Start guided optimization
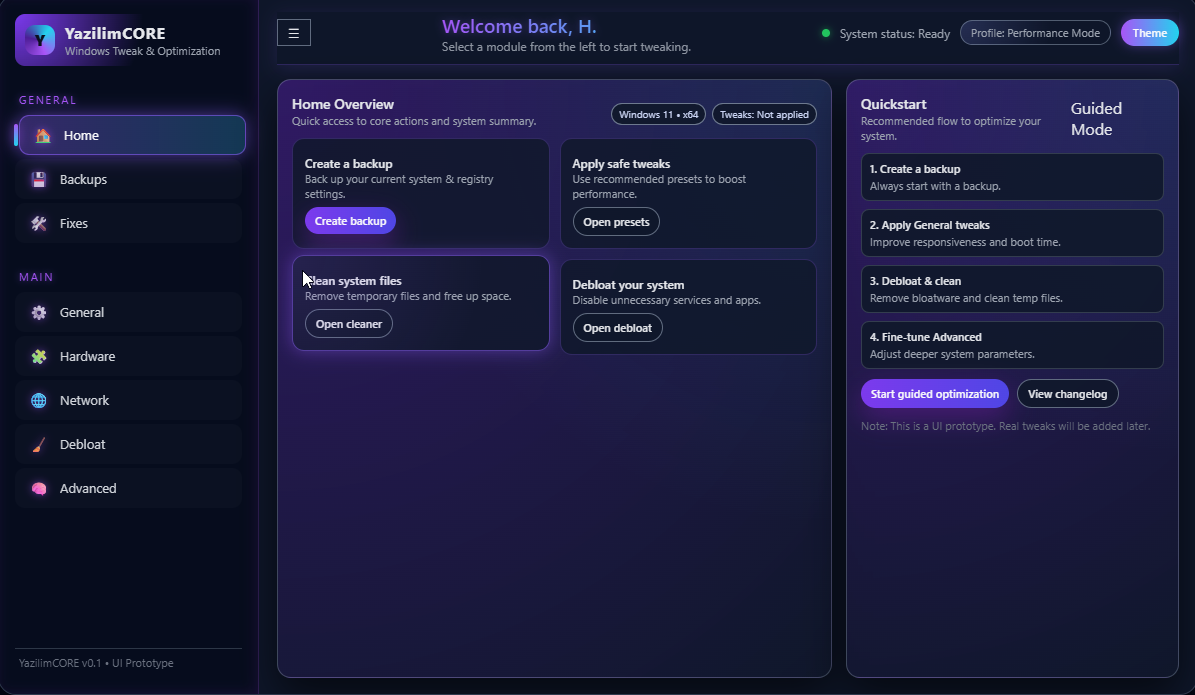The image size is (1195, 695). click(934, 393)
